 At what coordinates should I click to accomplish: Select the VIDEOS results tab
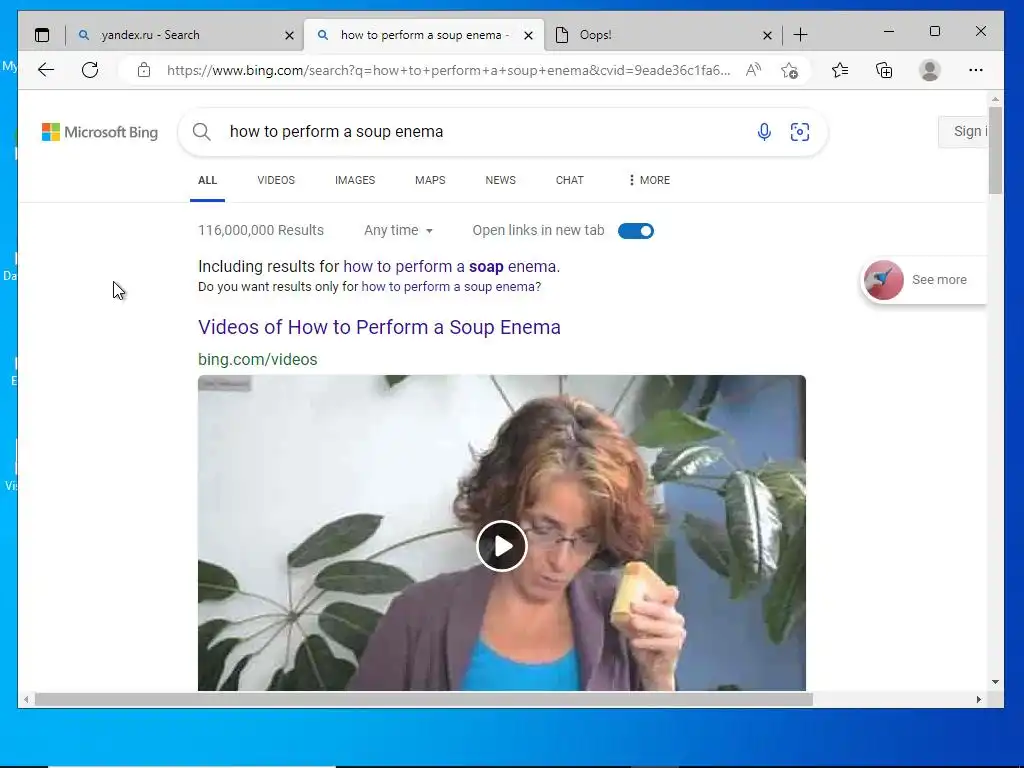[276, 180]
